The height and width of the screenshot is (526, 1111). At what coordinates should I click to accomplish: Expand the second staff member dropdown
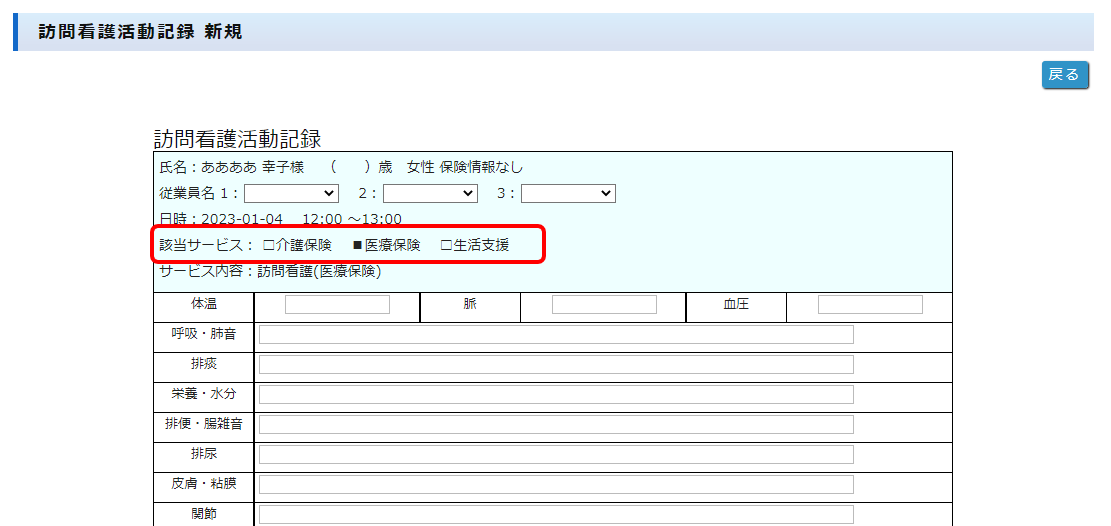[429, 193]
